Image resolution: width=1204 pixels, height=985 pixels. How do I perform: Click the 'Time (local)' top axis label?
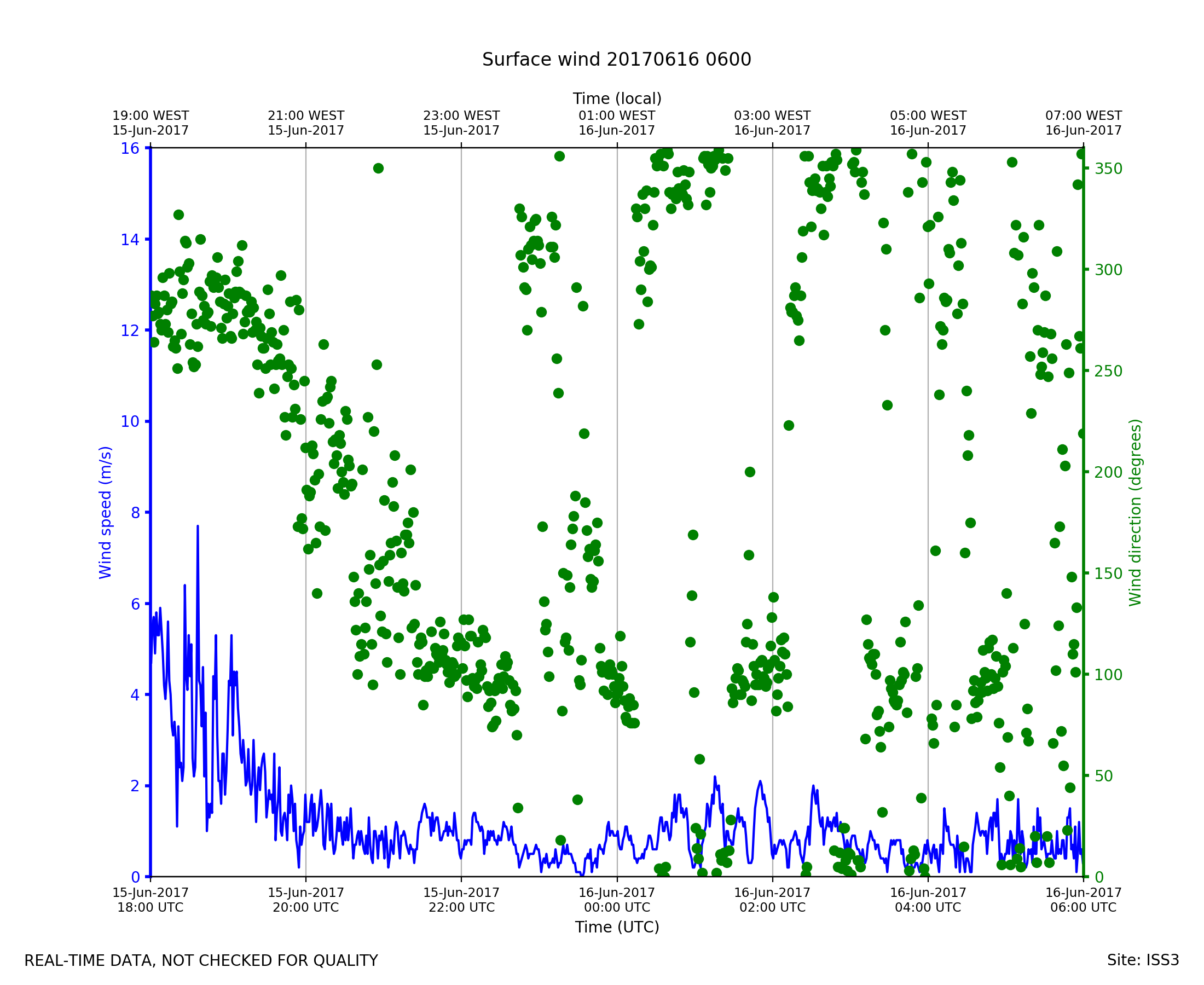click(617, 99)
